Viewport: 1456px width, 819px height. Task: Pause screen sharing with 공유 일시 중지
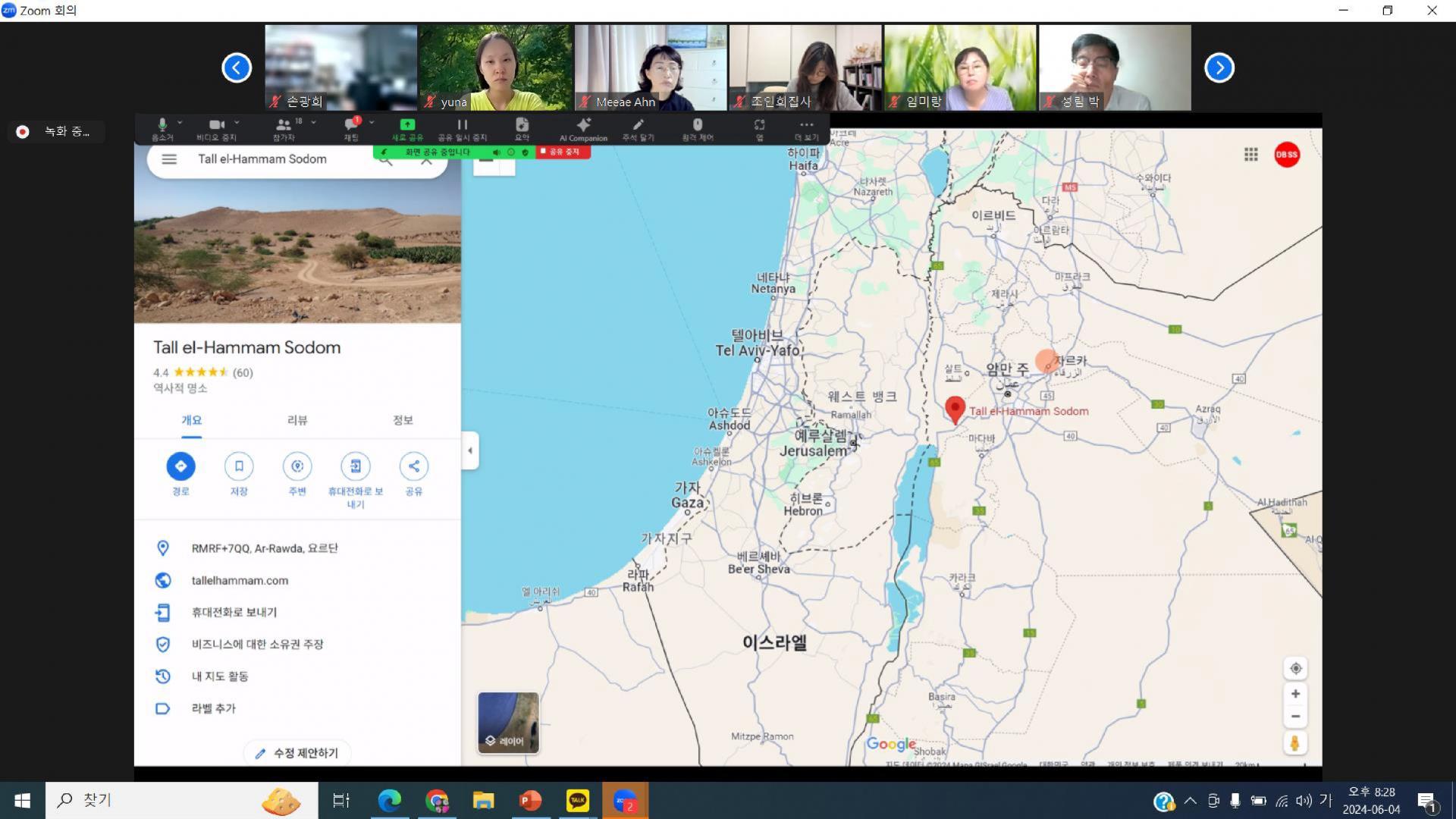(x=462, y=126)
